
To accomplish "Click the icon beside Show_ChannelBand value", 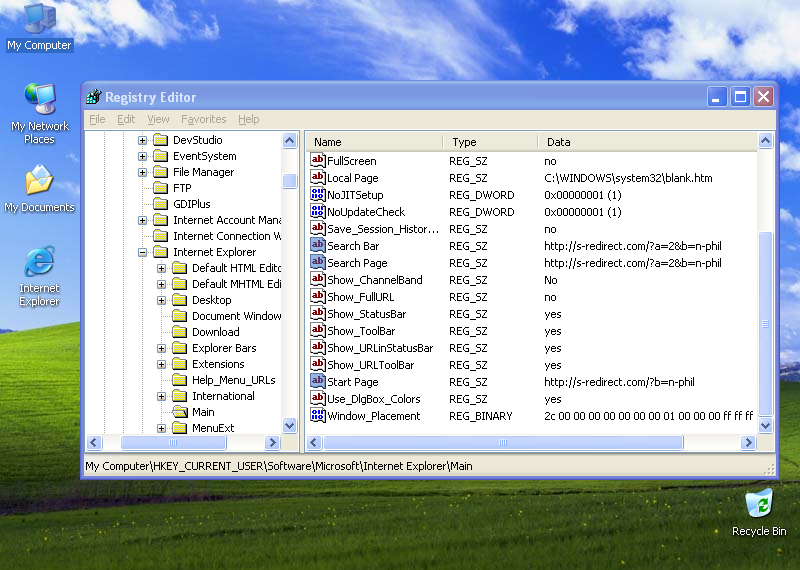I will (317, 280).
